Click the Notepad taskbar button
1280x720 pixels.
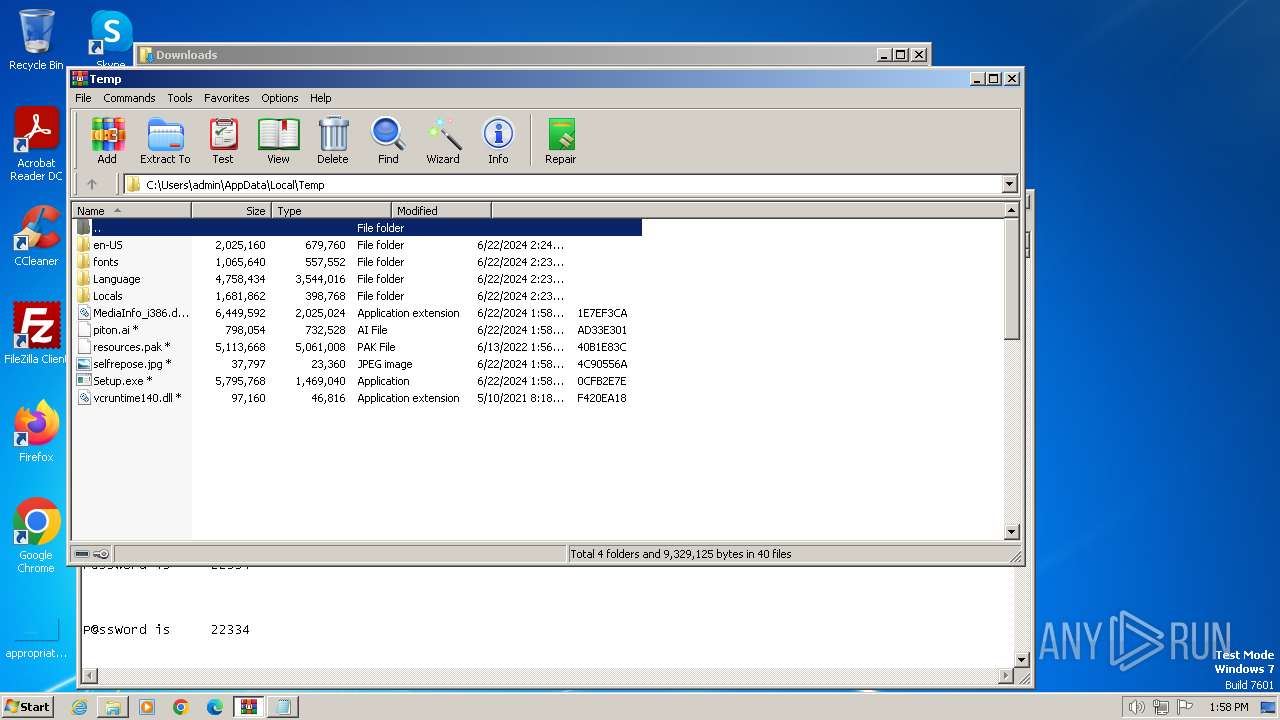(x=283, y=706)
